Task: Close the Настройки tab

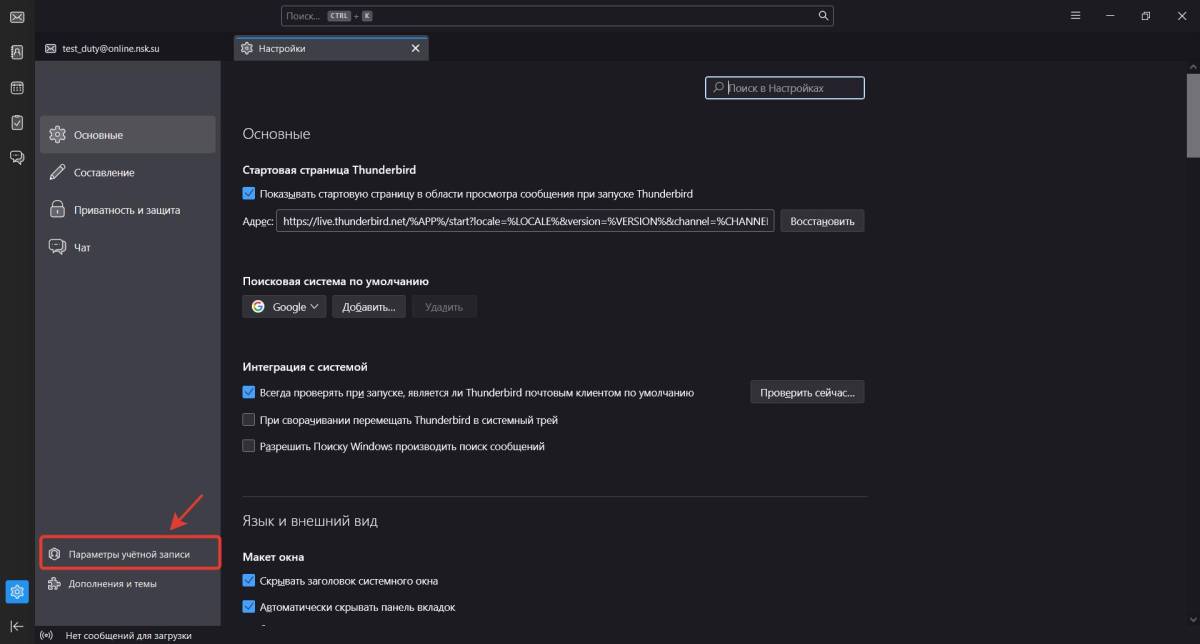Action: (x=415, y=48)
